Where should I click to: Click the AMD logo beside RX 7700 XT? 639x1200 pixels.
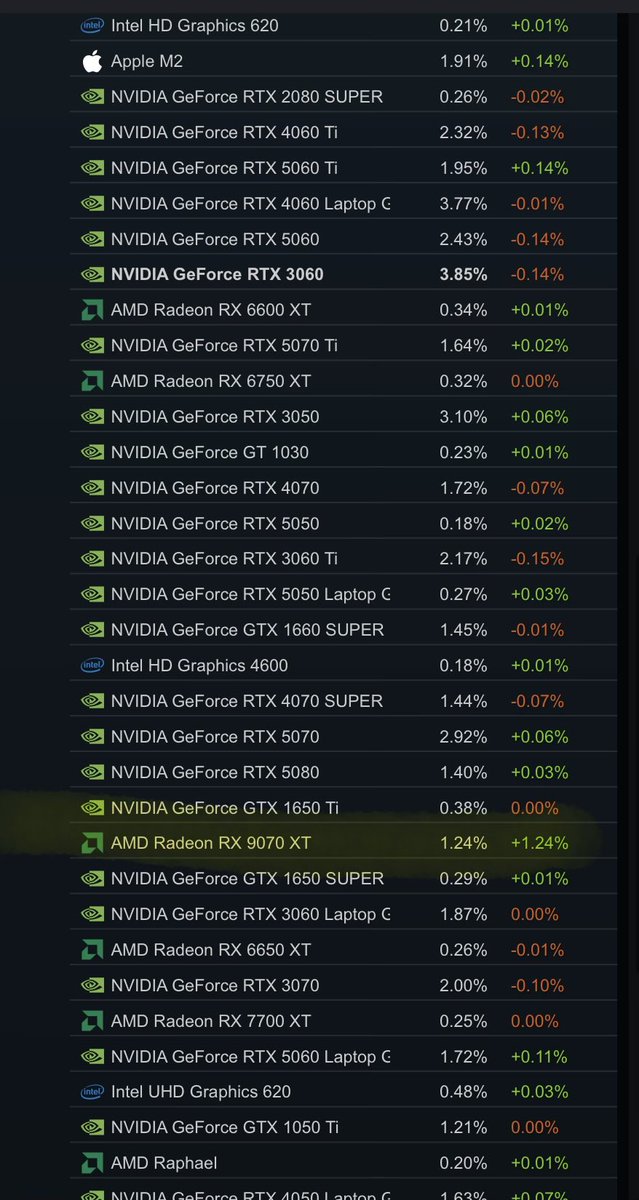[x=92, y=1021]
